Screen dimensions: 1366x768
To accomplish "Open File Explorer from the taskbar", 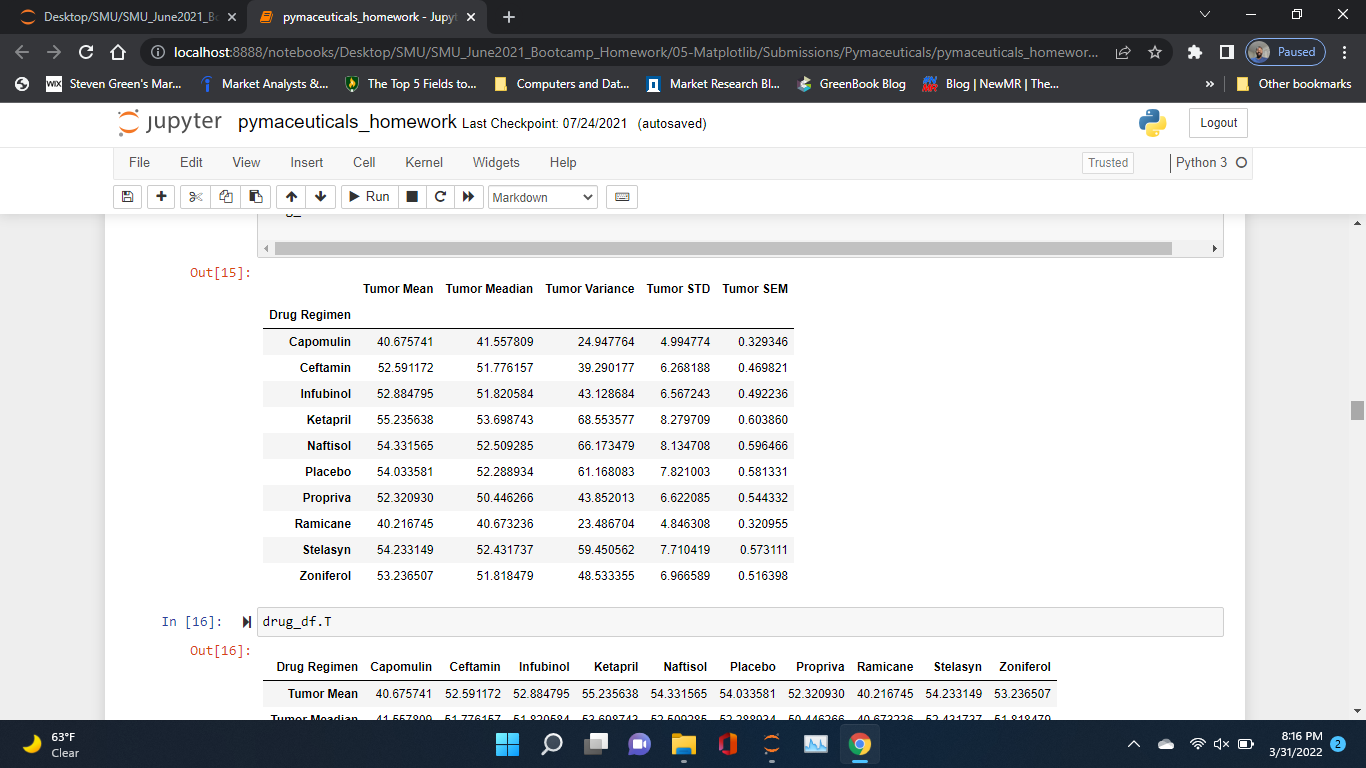I will [683, 744].
